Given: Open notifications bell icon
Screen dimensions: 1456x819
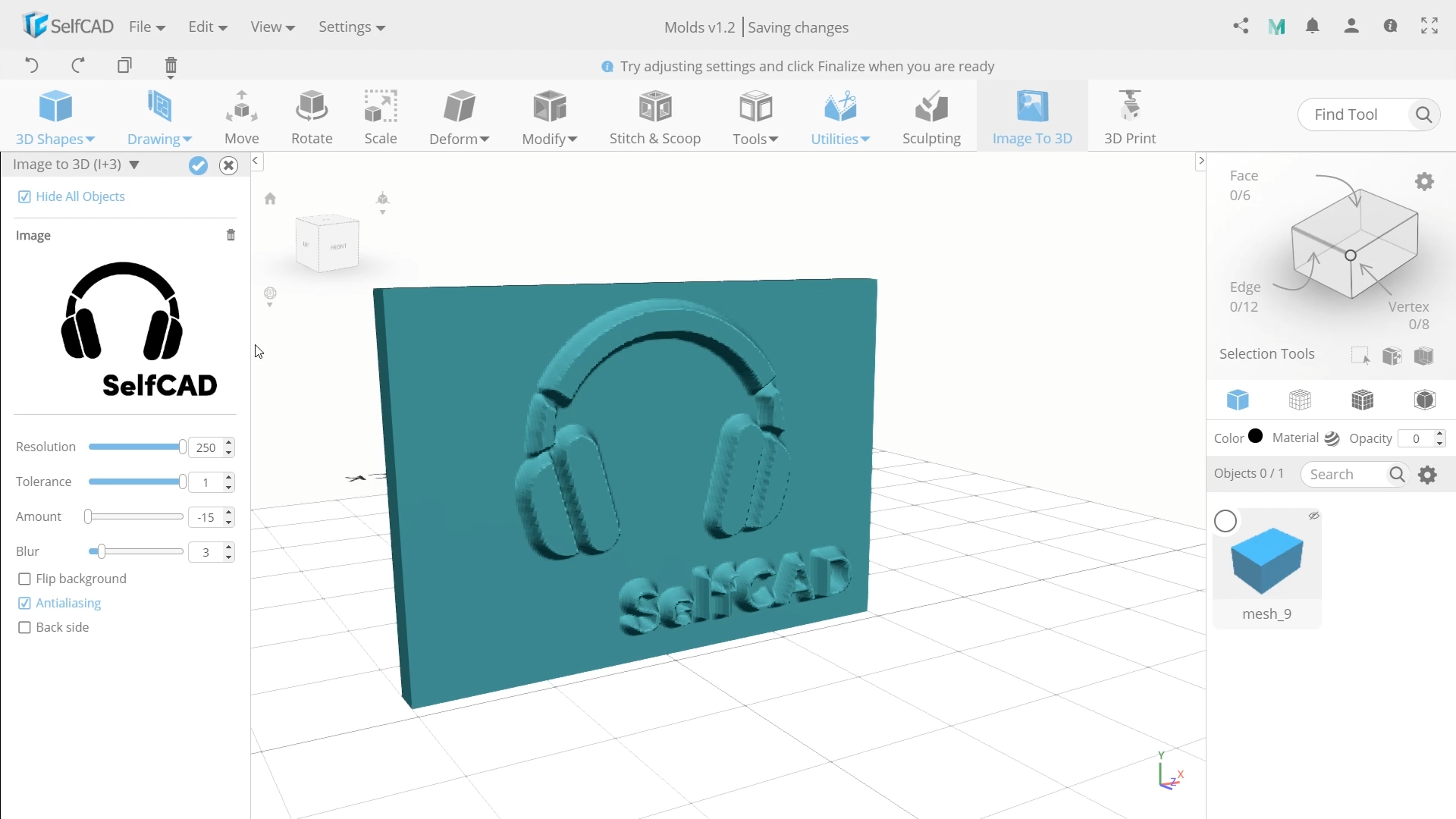Looking at the screenshot, I should pos(1313,27).
